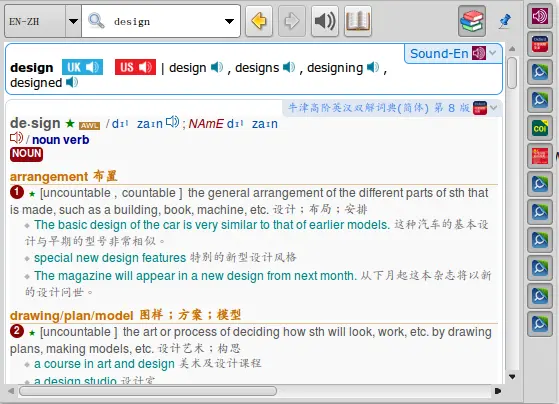Image resolution: width=559 pixels, height=404 pixels.
Task: Click the red NOUN part-of-speech badge
Action: point(26,154)
